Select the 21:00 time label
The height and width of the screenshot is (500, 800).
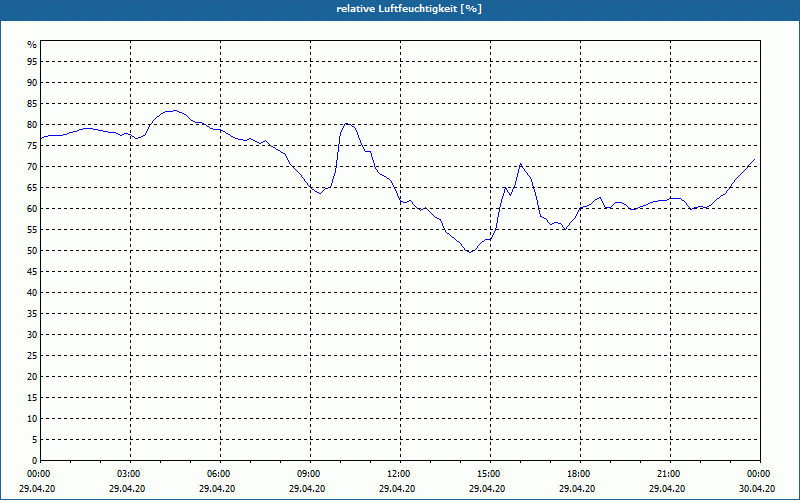point(668,474)
